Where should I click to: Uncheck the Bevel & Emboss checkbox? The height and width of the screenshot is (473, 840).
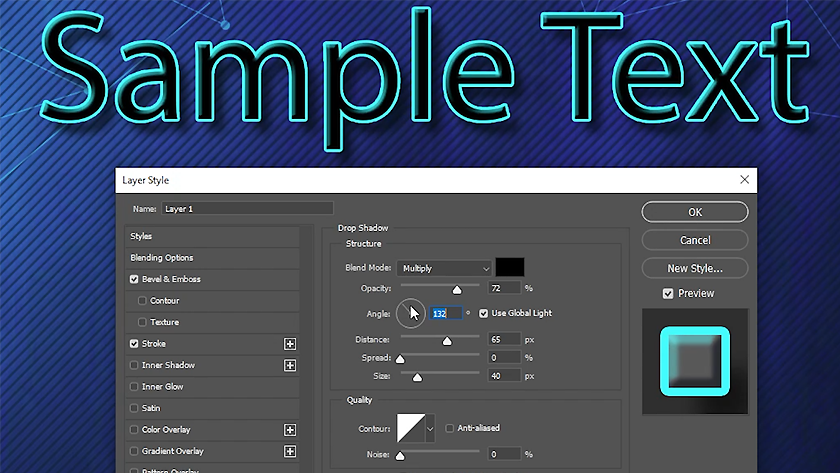pyautogui.click(x=135, y=279)
